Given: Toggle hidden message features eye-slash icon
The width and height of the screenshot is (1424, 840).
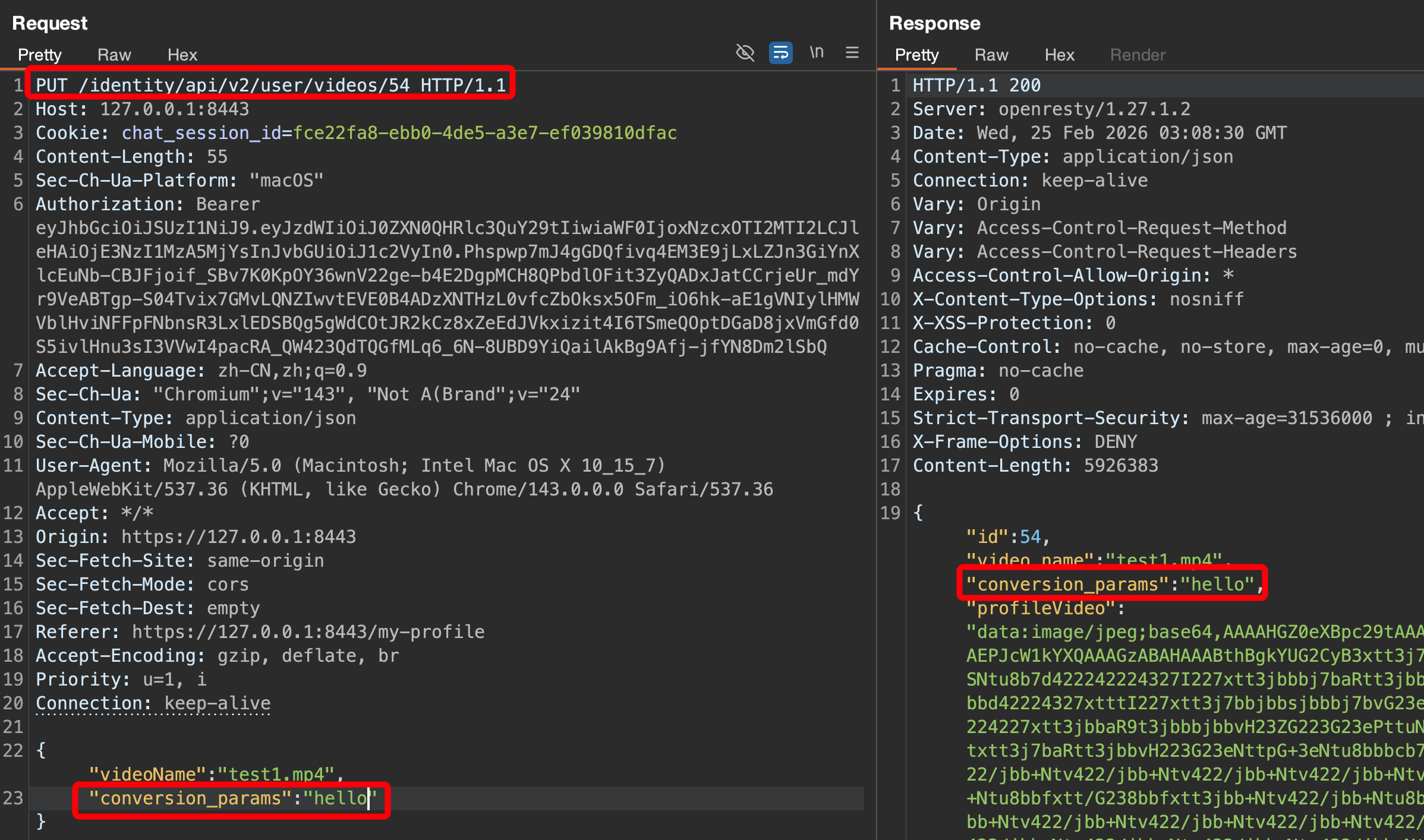Looking at the screenshot, I should [x=745, y=53].
